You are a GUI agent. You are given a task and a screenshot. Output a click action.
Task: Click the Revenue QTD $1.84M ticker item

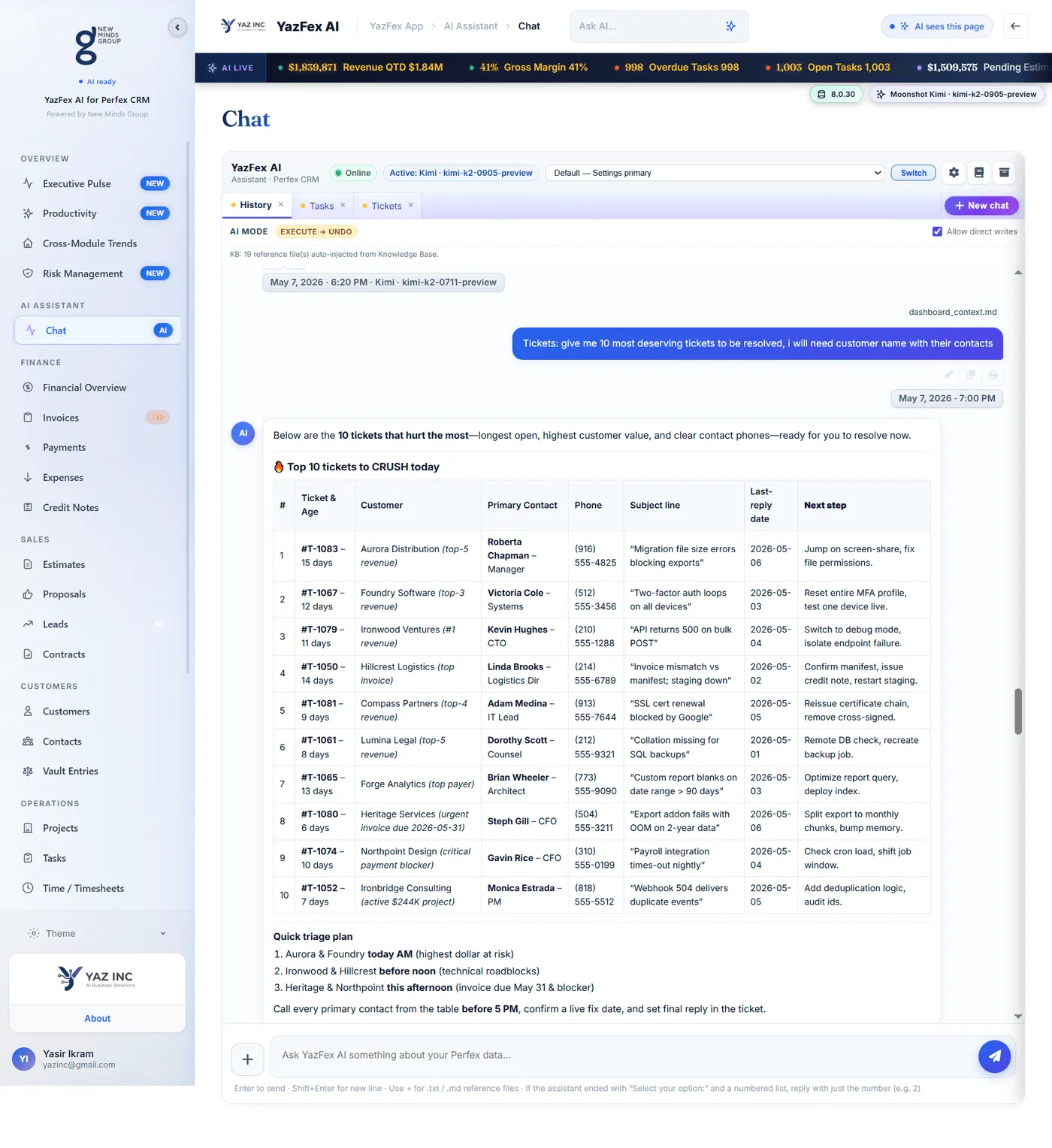coord(361,68)
